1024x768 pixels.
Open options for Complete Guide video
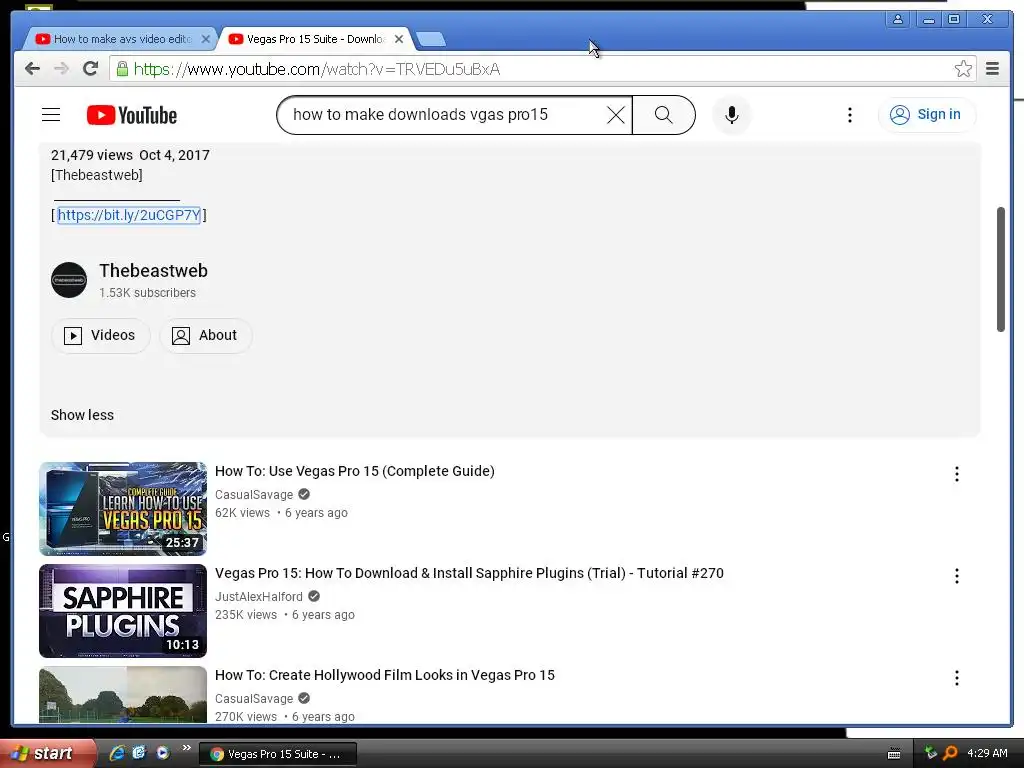point(956,474)
